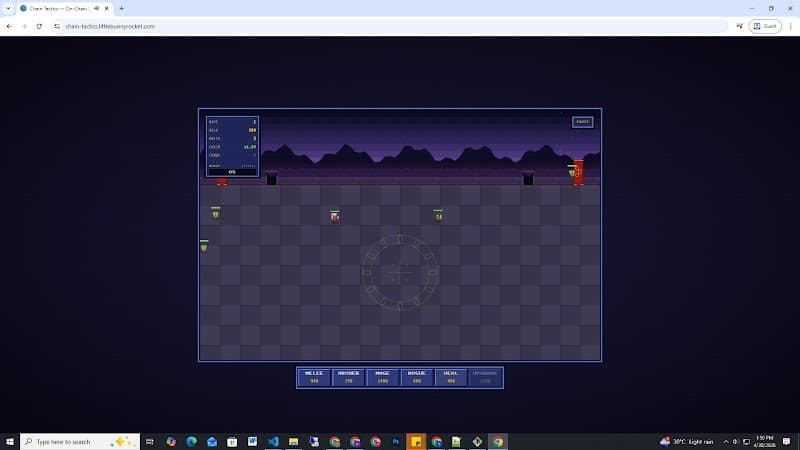Viewport: 800px width, 450px height.
Task: Open the tab search dropdown
Action: [8, 8]
